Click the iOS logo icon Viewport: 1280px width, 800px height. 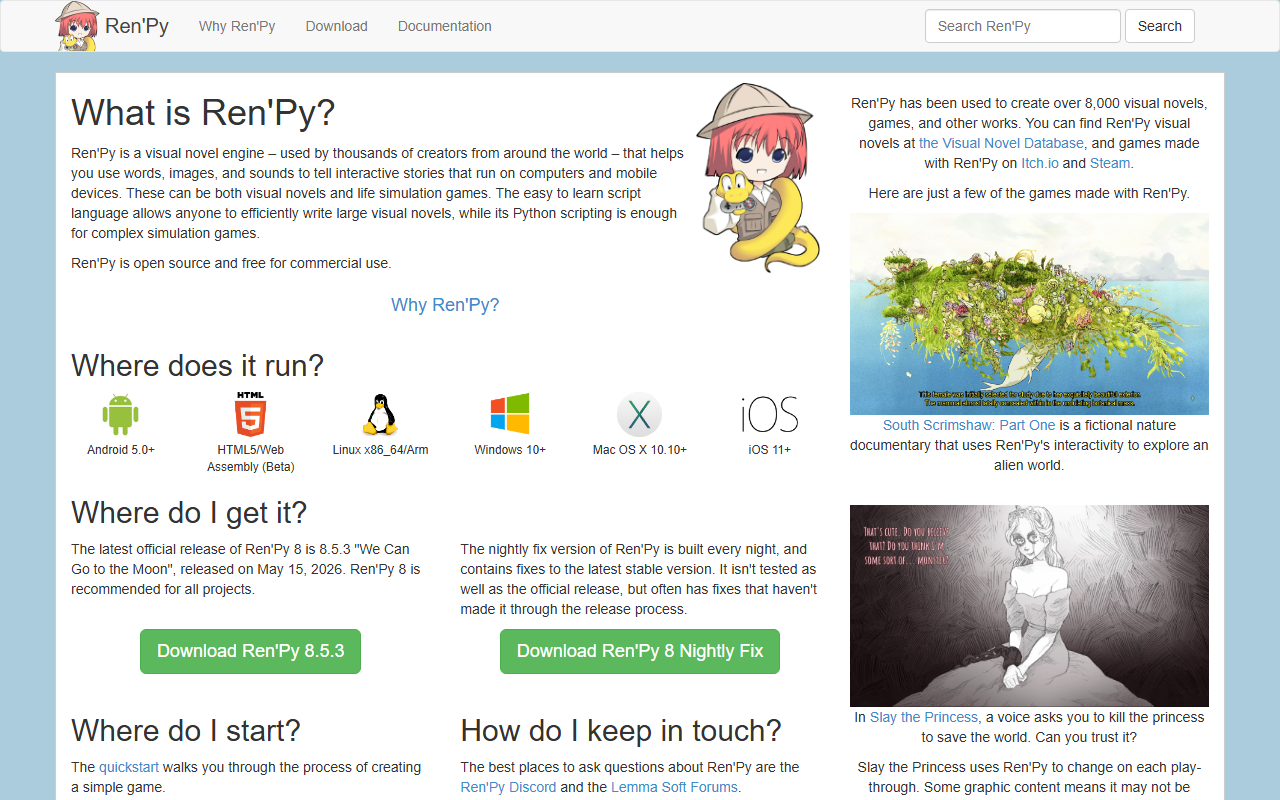click(770, 414)
